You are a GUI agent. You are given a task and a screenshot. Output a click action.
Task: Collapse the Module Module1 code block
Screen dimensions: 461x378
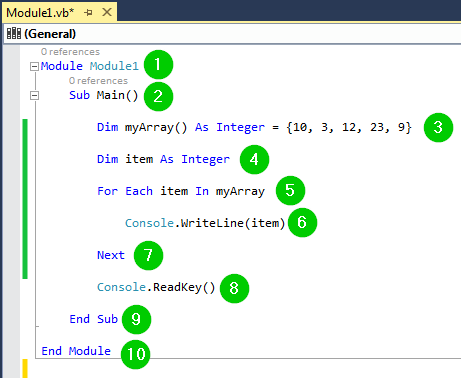click(34, 67)
